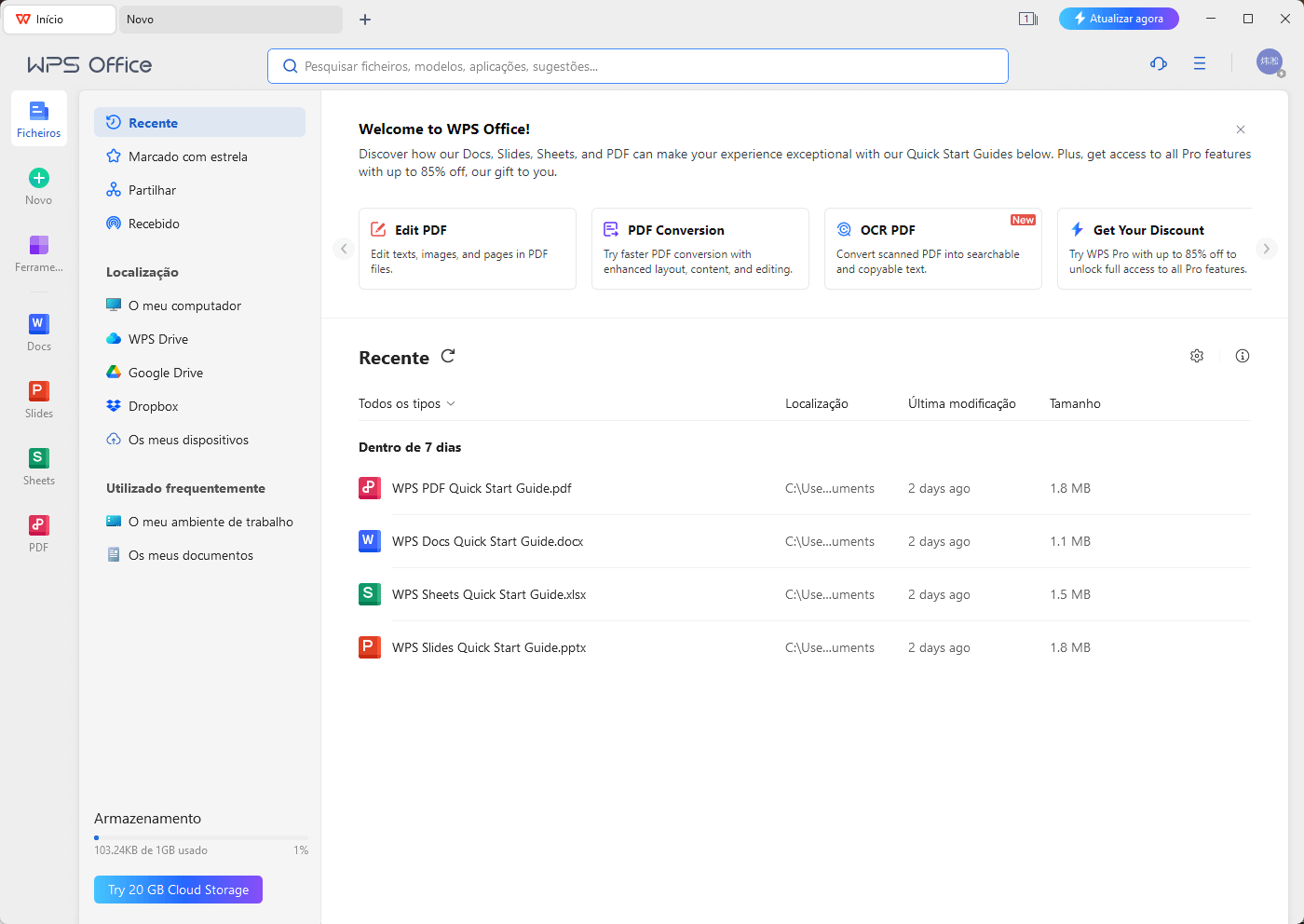Viewport: 1304px width, 924px height.
Task: Expand the Todos os tipos filter
Action: tap(407, 403)
